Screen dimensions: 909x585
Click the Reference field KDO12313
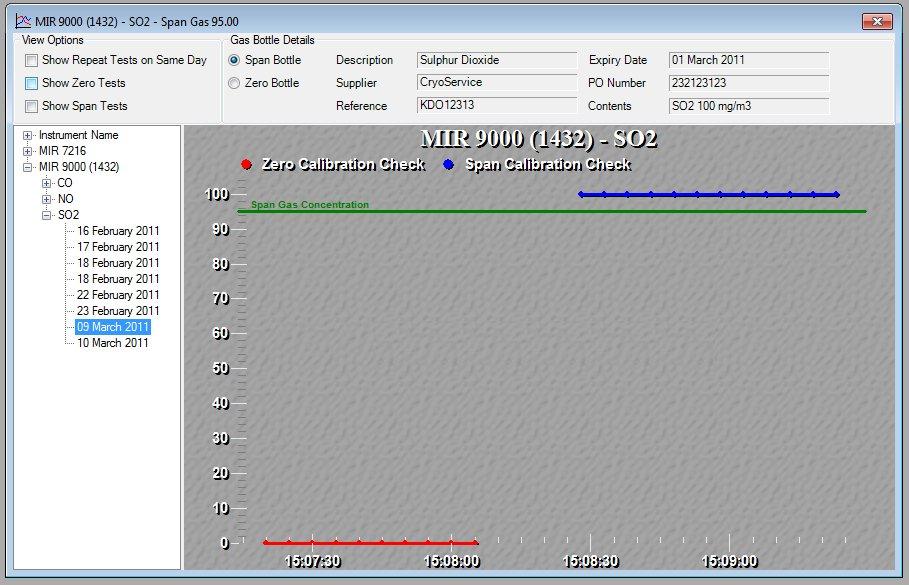click(x=497, y=105)
